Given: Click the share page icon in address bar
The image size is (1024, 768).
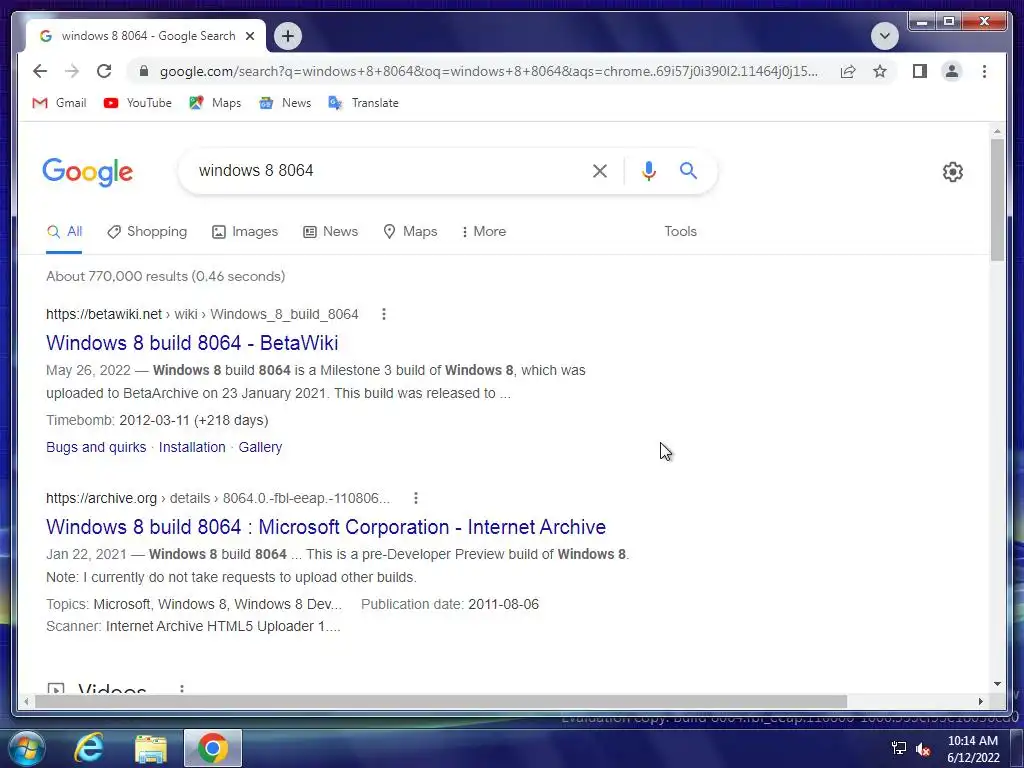Looking at the screenshot, I should (848, 71).
